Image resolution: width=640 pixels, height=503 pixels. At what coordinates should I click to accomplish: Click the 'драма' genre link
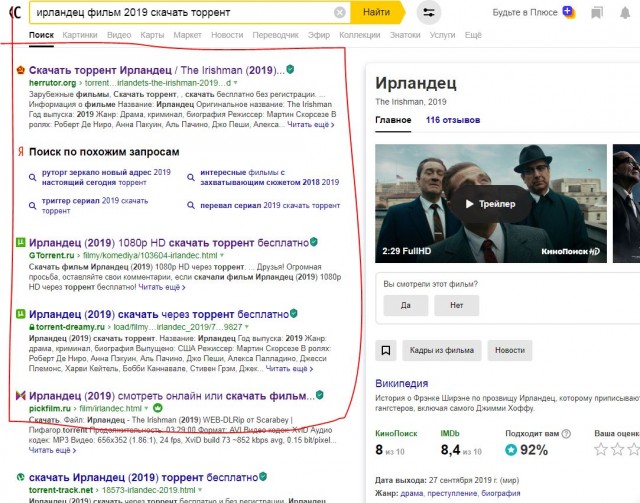tap(411, 493)
